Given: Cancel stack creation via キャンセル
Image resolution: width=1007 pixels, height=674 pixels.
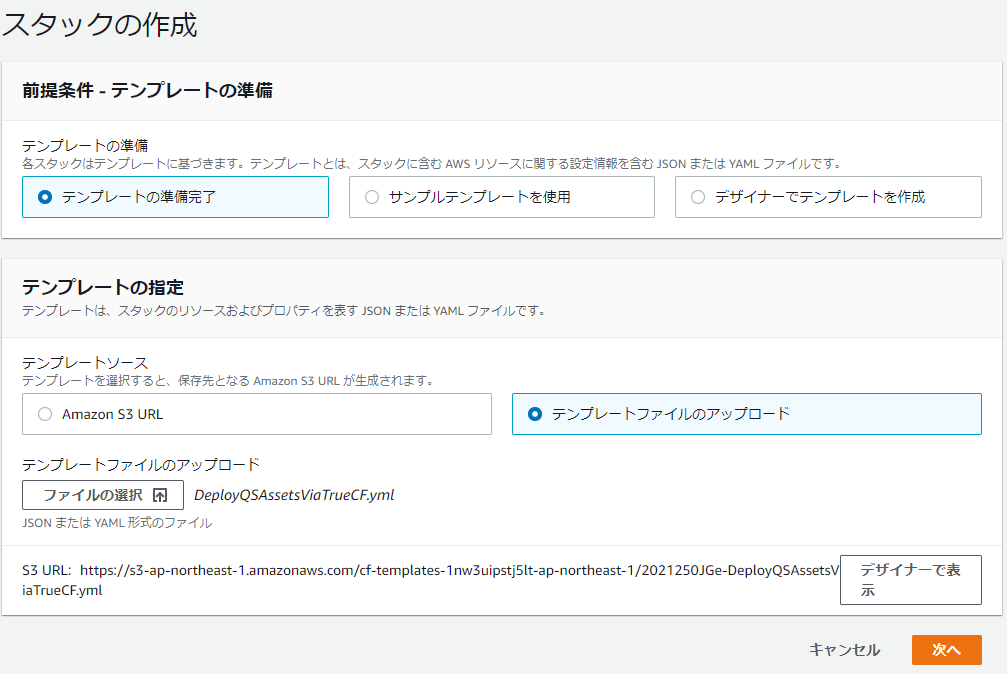Looking at the screenshot, I should [x=843, y=649].
